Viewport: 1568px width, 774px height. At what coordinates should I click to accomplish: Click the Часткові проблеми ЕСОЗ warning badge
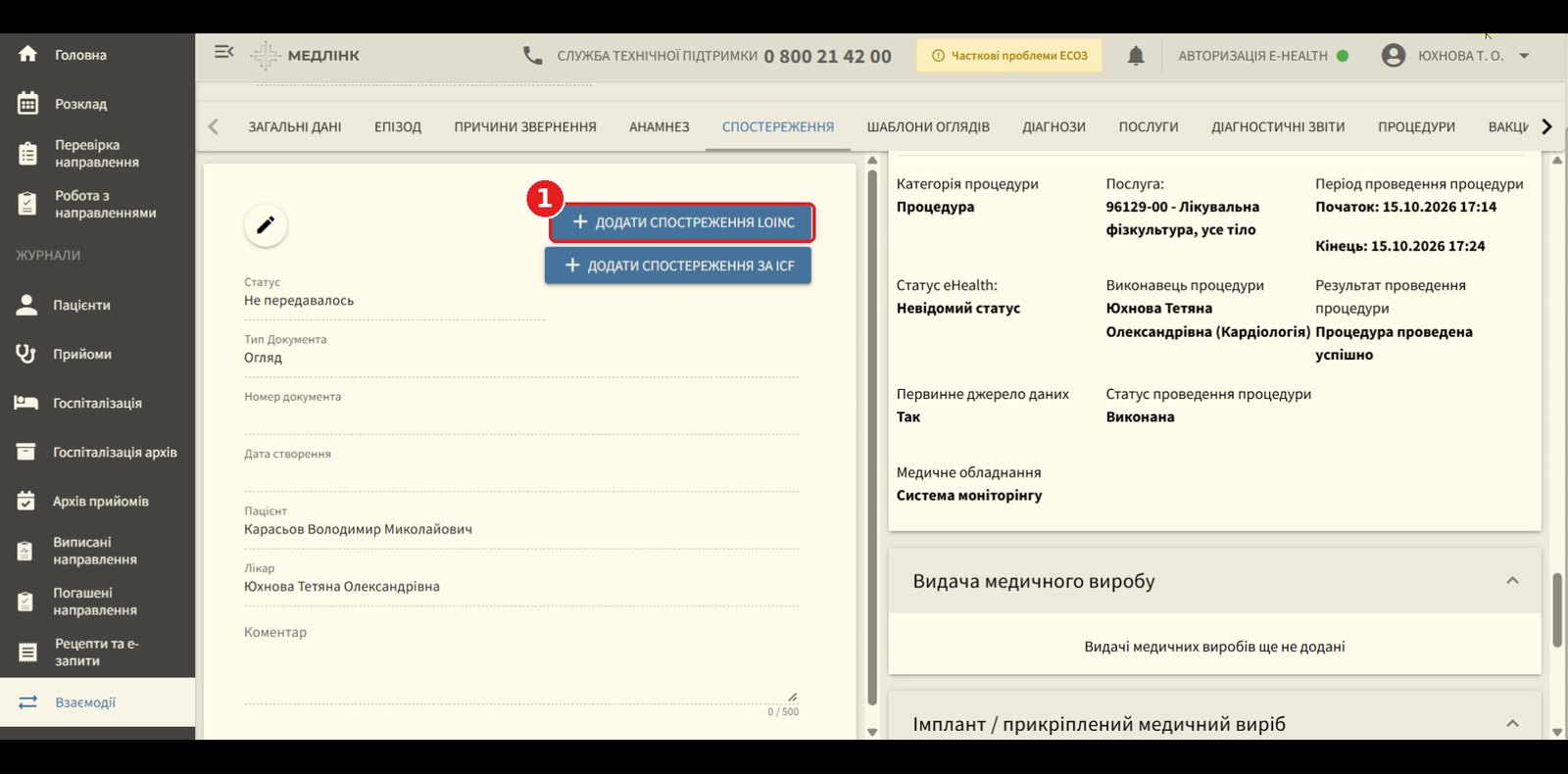point(1009,56)
